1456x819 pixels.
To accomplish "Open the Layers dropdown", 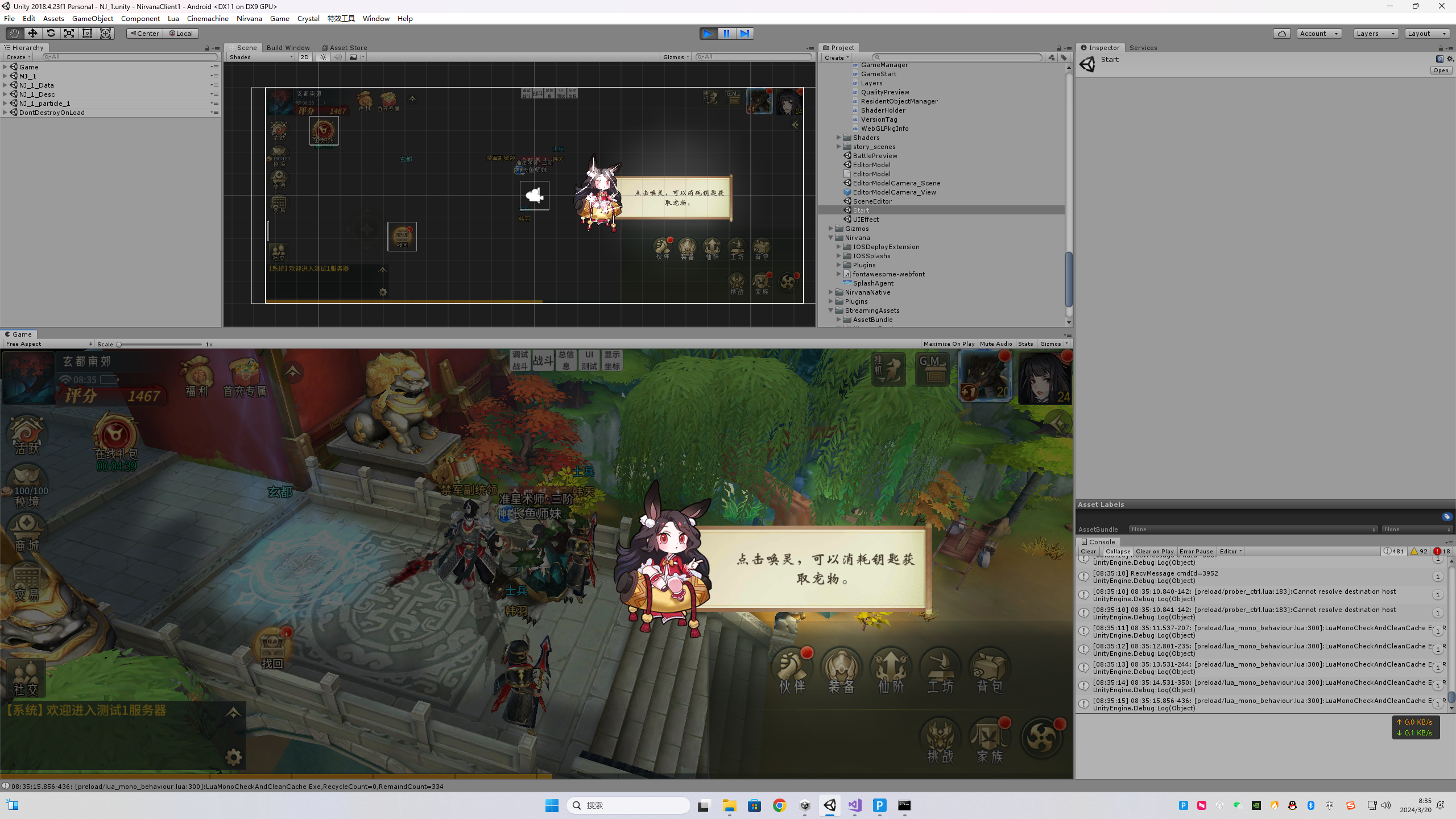I will 1375,34.
